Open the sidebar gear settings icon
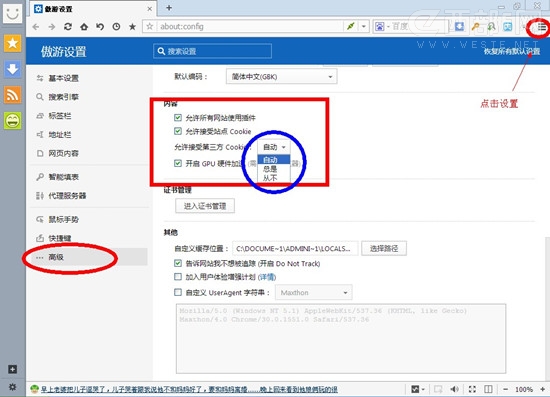The image size is (550, 397). point(12,387)
